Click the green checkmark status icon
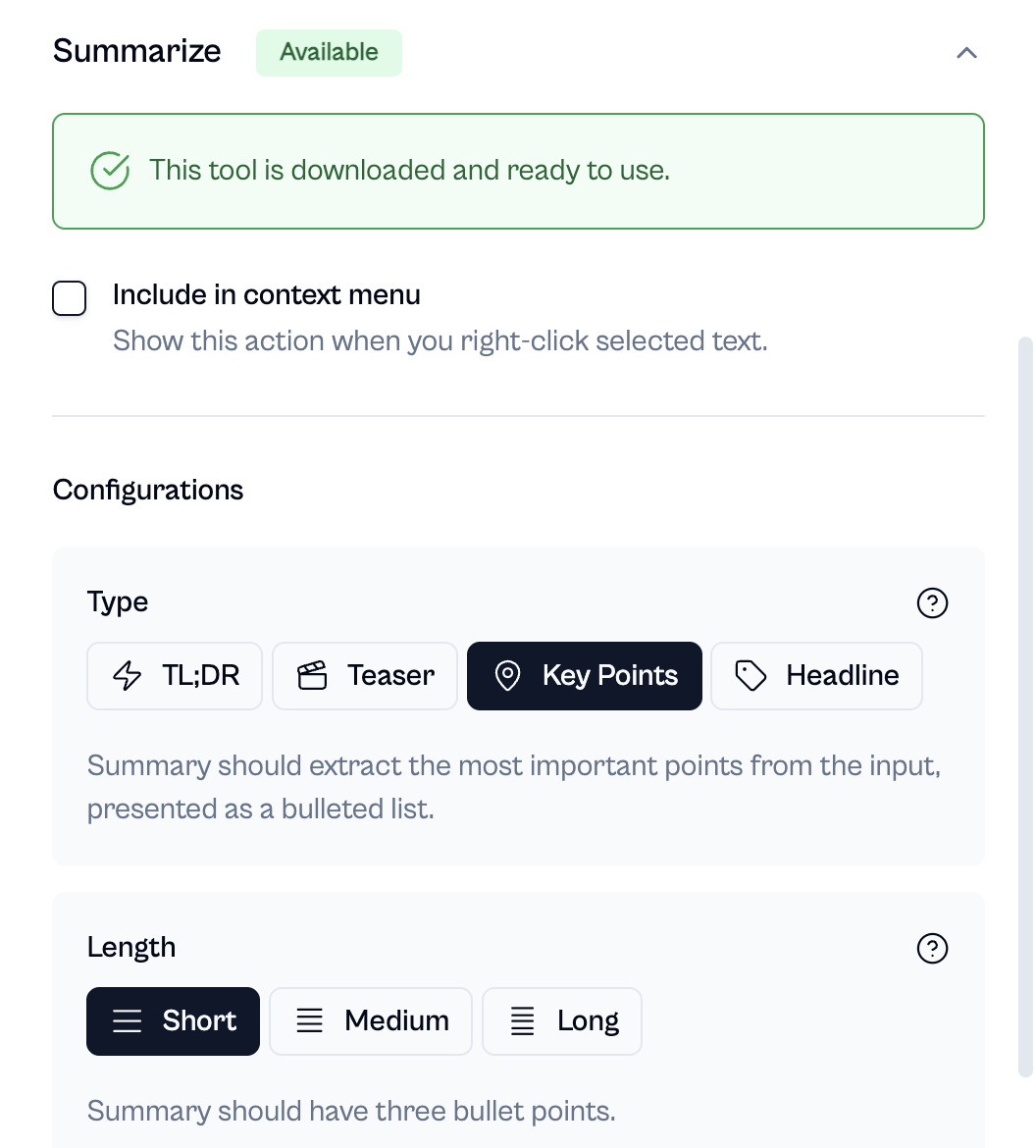The height and width of the screenshot is (1148, 1036). (x=110, y=171)
